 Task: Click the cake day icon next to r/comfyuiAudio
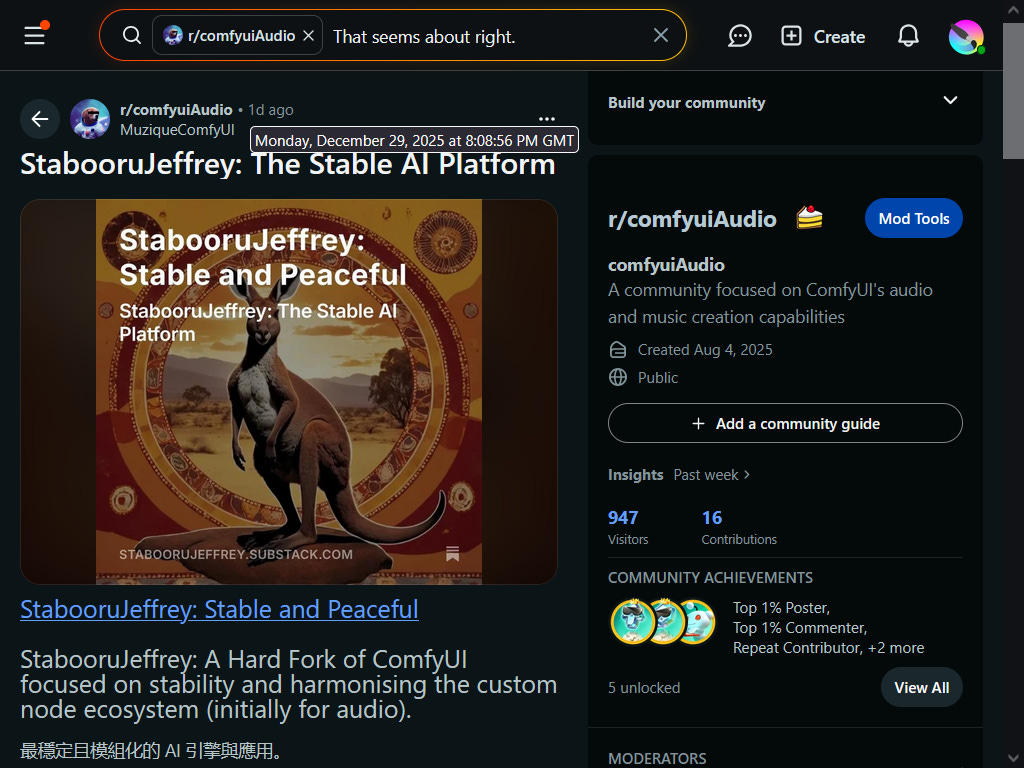point(809,217)
